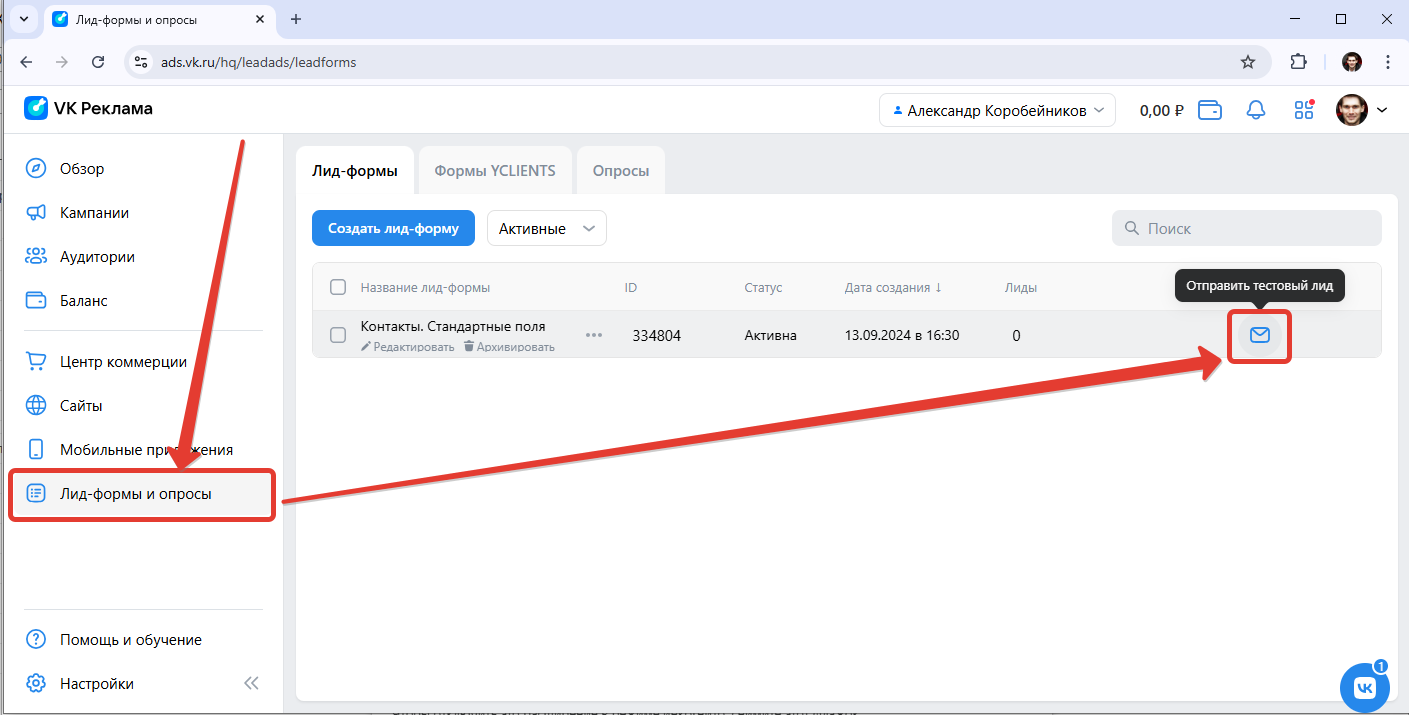Click address bar URL
Viewport: 1409px width, 715px height.
click(258, 62)
